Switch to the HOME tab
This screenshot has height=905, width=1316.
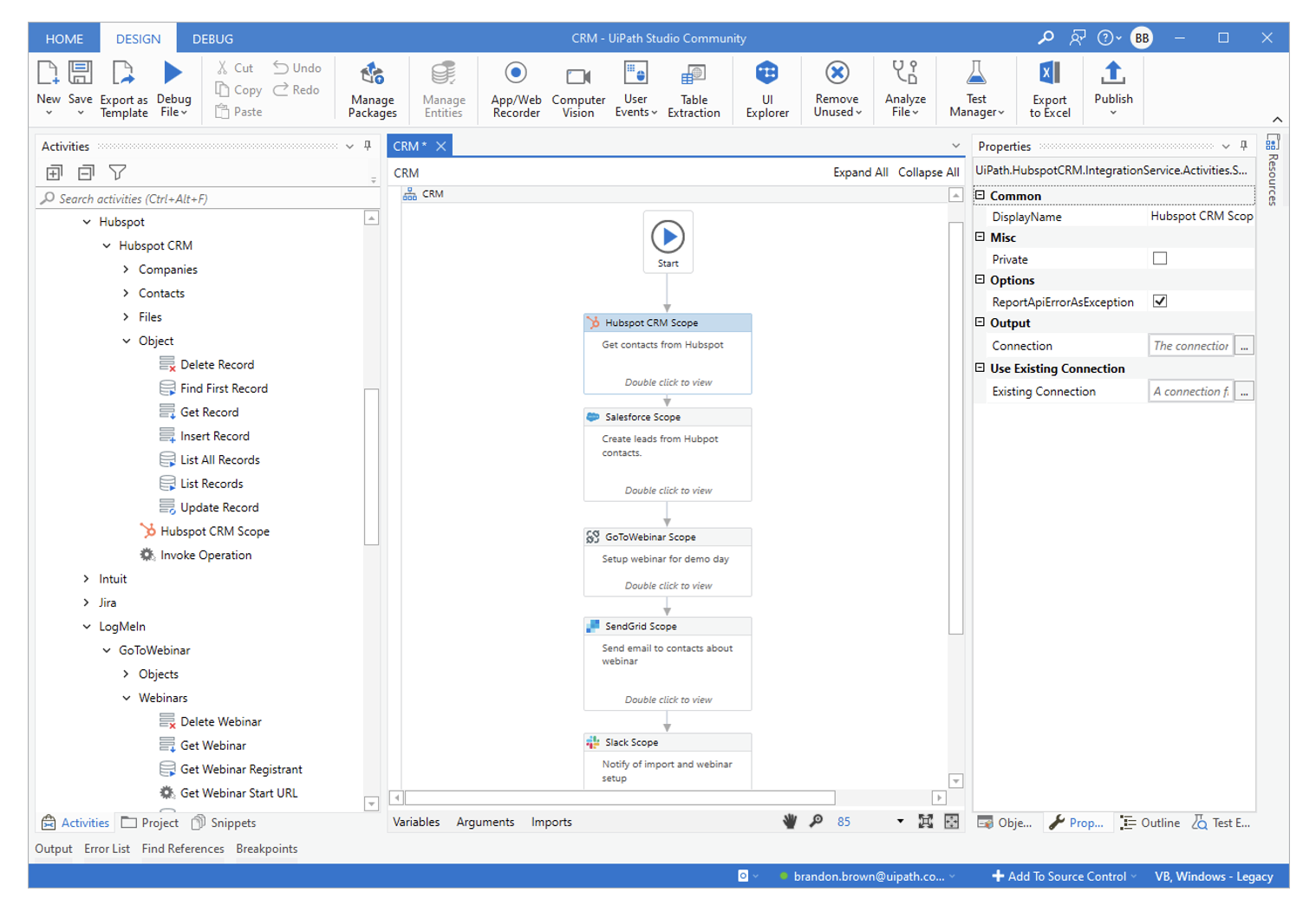tap(65, 38)
